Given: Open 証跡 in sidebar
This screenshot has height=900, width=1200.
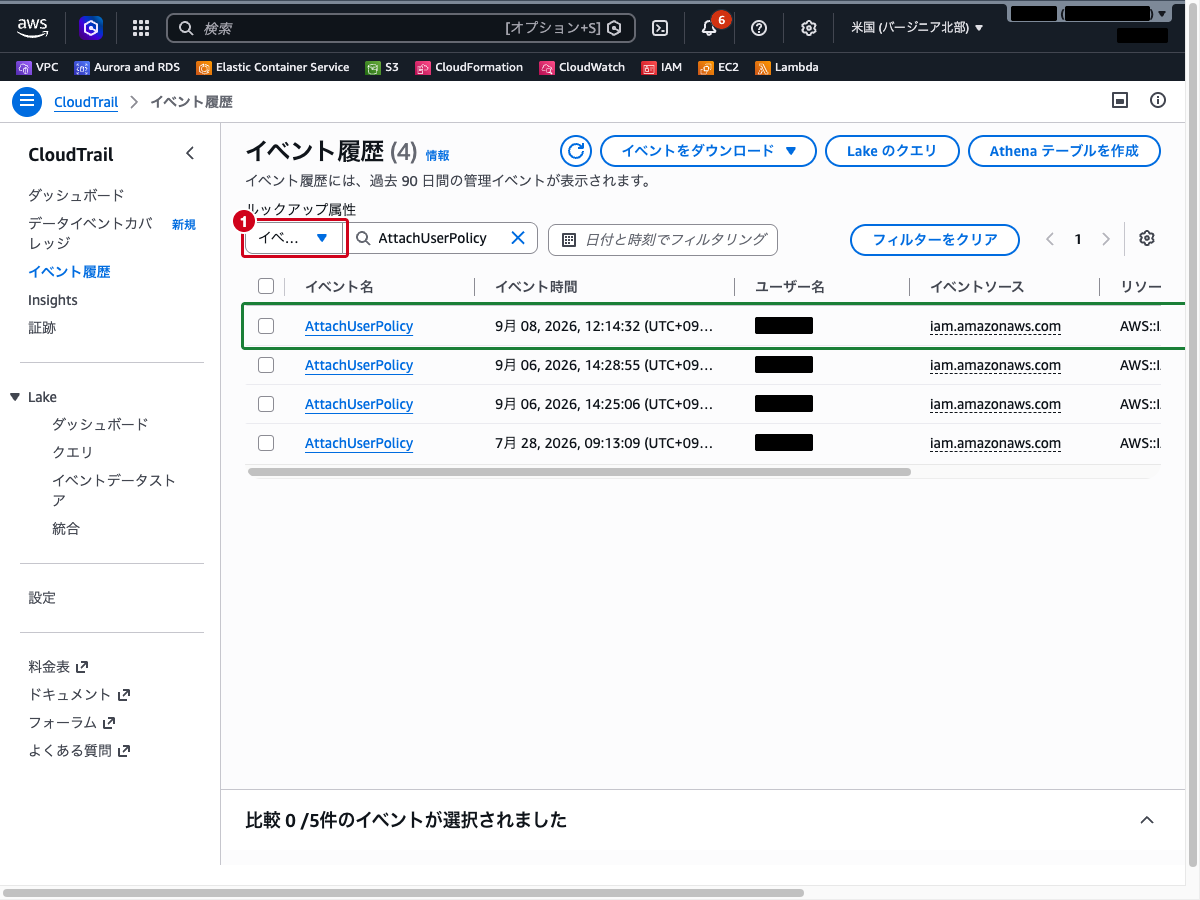Looking at the screenshot, I should click(x=42, y=328).
